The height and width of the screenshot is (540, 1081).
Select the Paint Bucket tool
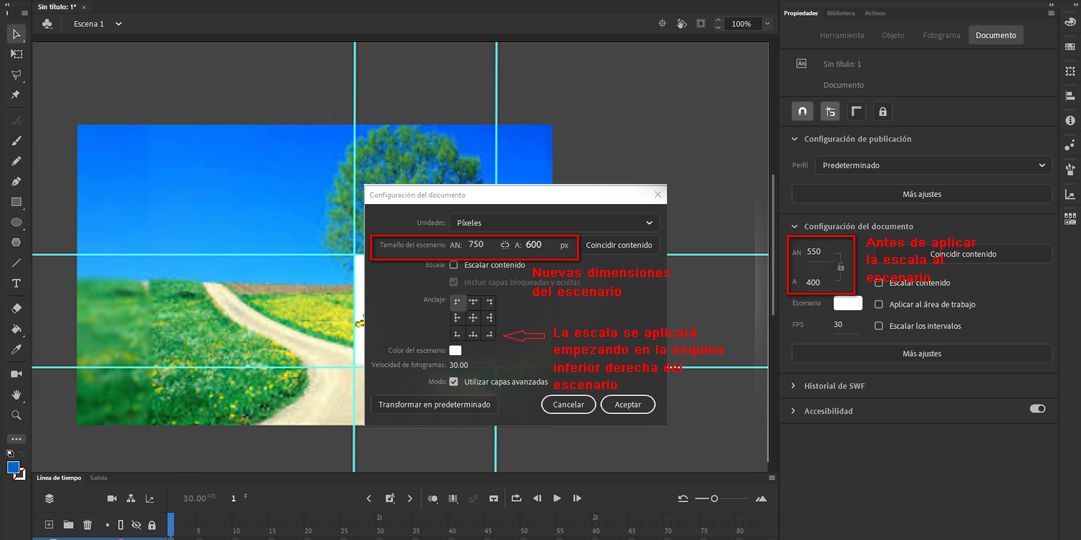tap(17, 329)
